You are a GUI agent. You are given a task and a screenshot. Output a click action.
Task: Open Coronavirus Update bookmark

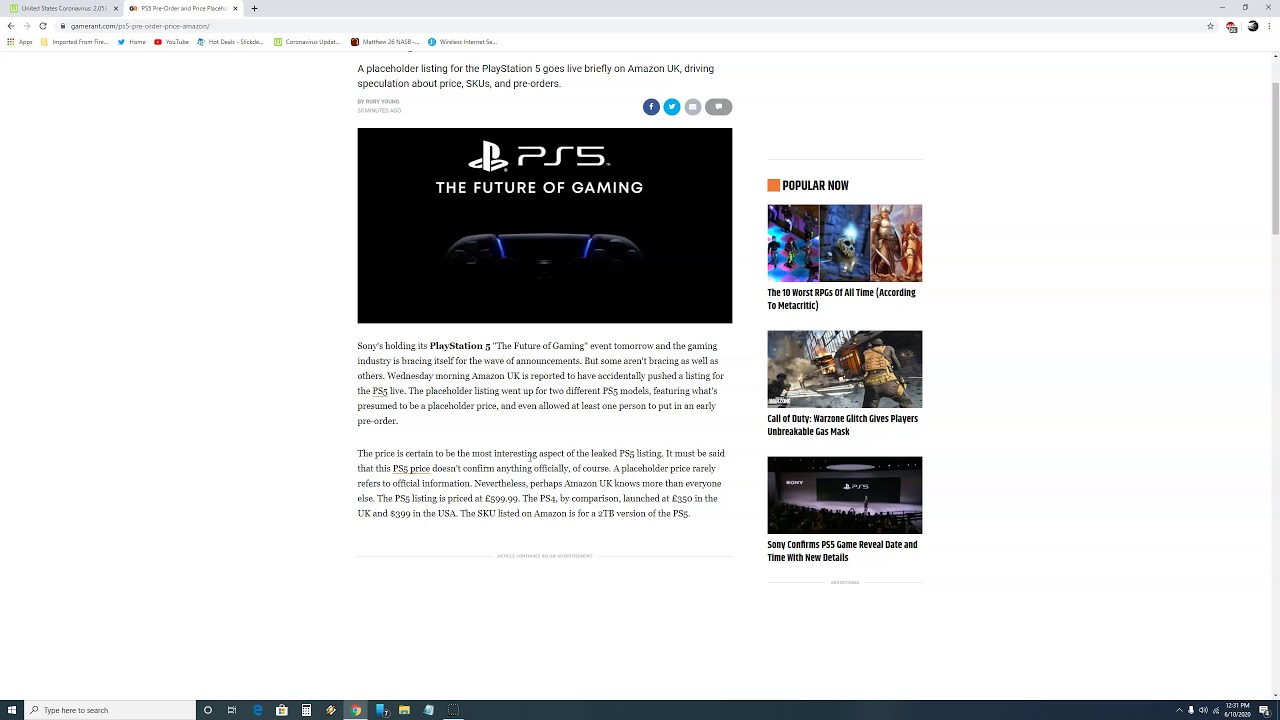click(308, 42)
